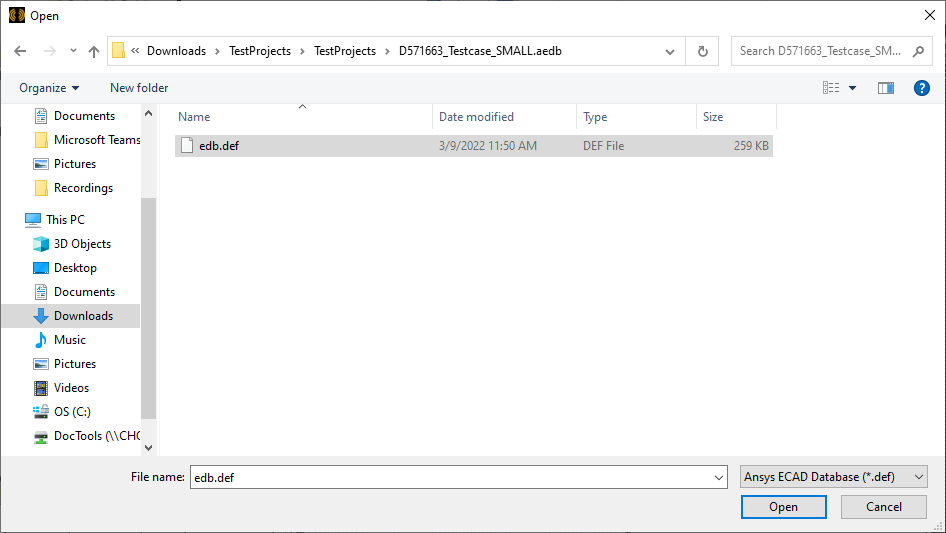Click navigation pane scroll down arrow
This screenshot has width=946, height=533.
(148, 448)
